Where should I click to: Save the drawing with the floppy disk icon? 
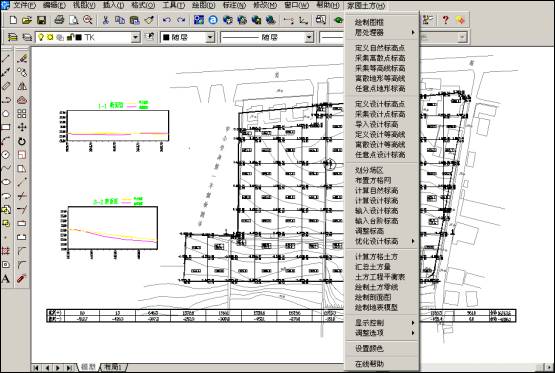coord(41,20)
